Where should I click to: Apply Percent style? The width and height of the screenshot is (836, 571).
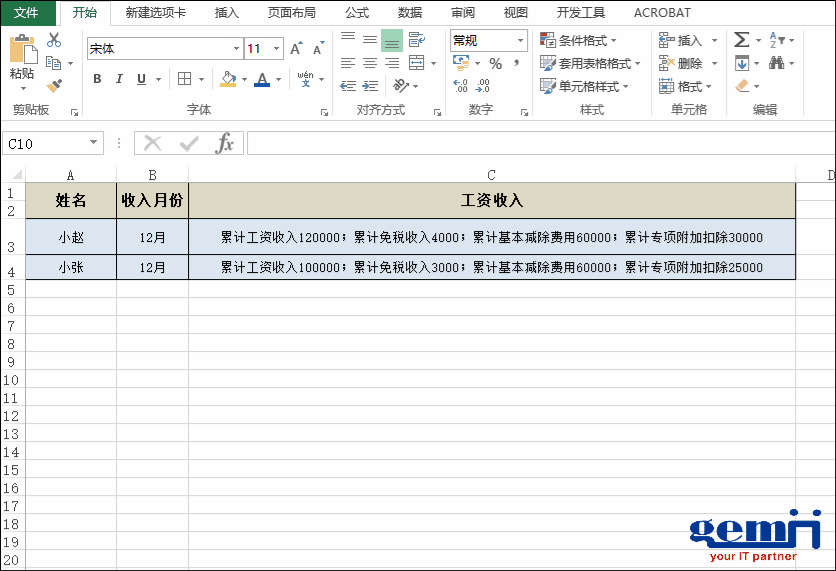pos(496,64)
